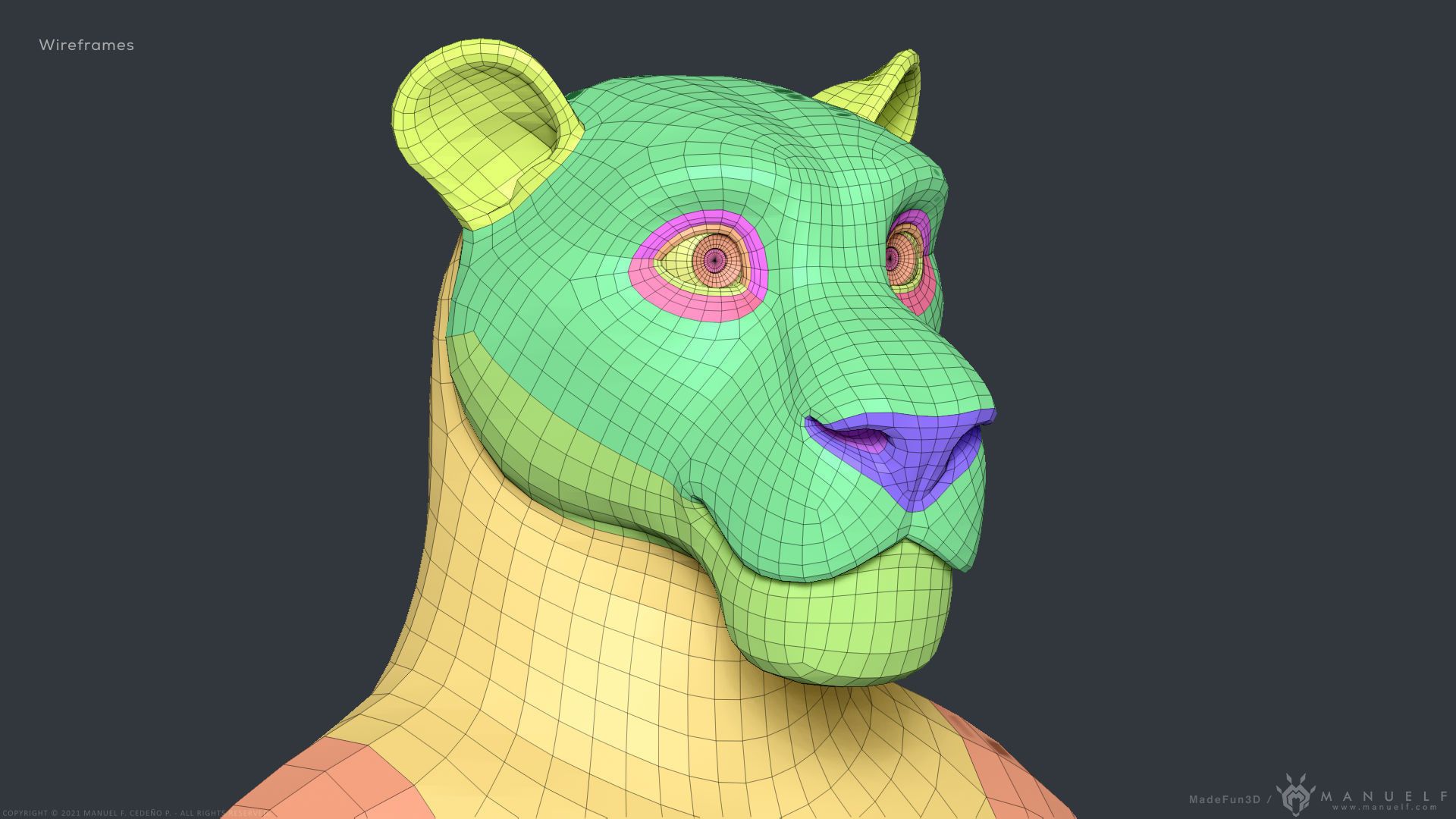Click the pupil of the near eye
The image size is (1456, 819).
[714, 261]
